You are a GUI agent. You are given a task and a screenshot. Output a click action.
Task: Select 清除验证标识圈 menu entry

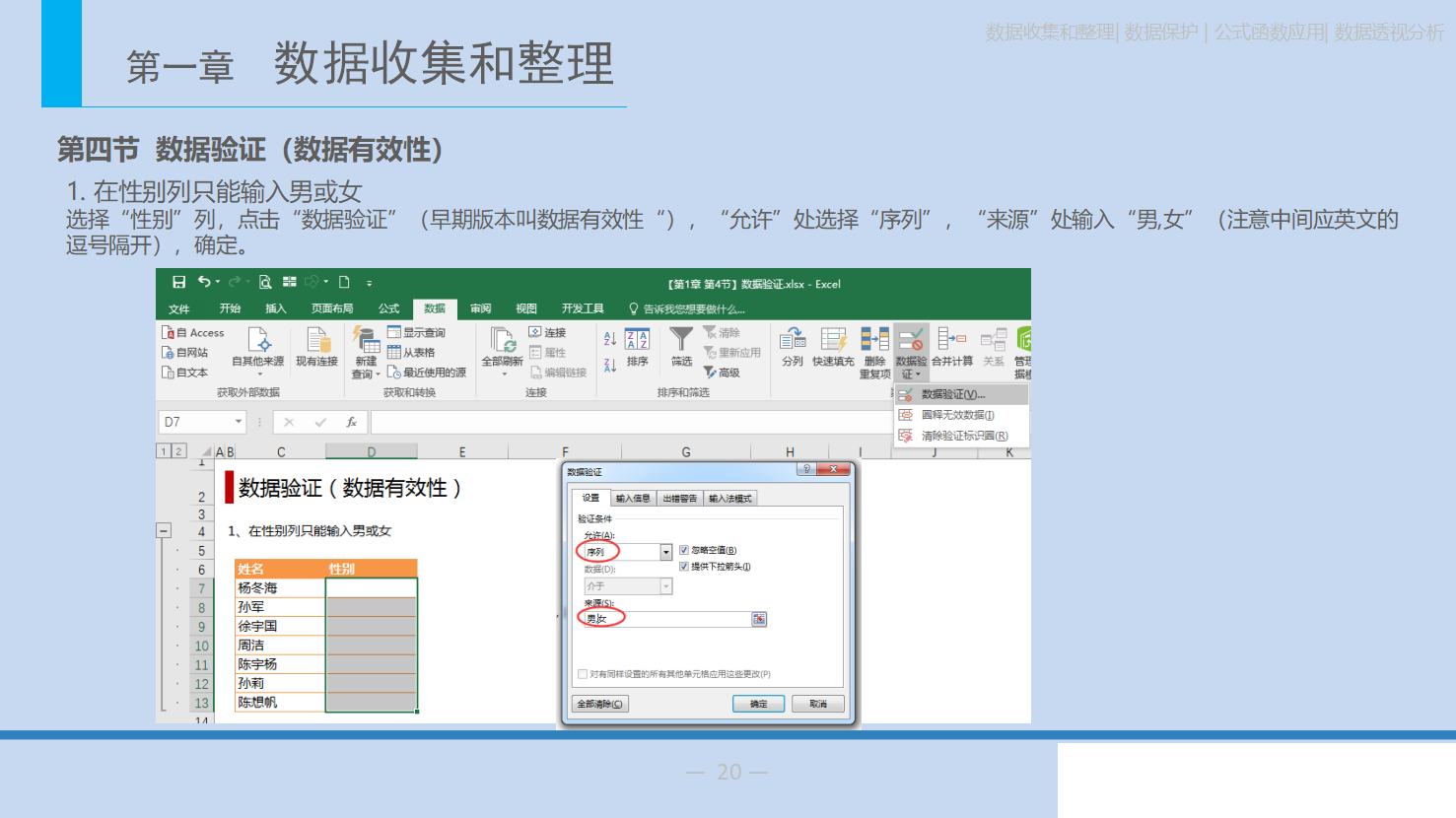coord(961,436)
